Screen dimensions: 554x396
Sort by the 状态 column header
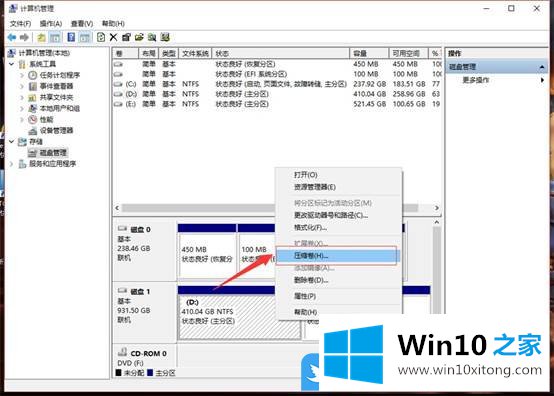(281, 53)
